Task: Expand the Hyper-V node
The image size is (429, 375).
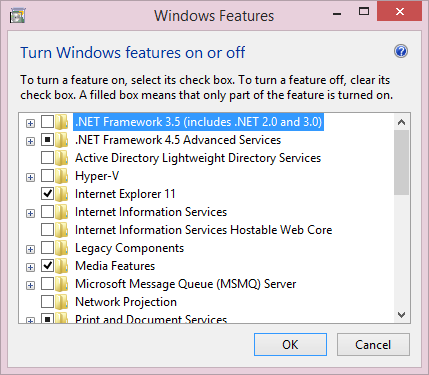Action: coord(30,177)
